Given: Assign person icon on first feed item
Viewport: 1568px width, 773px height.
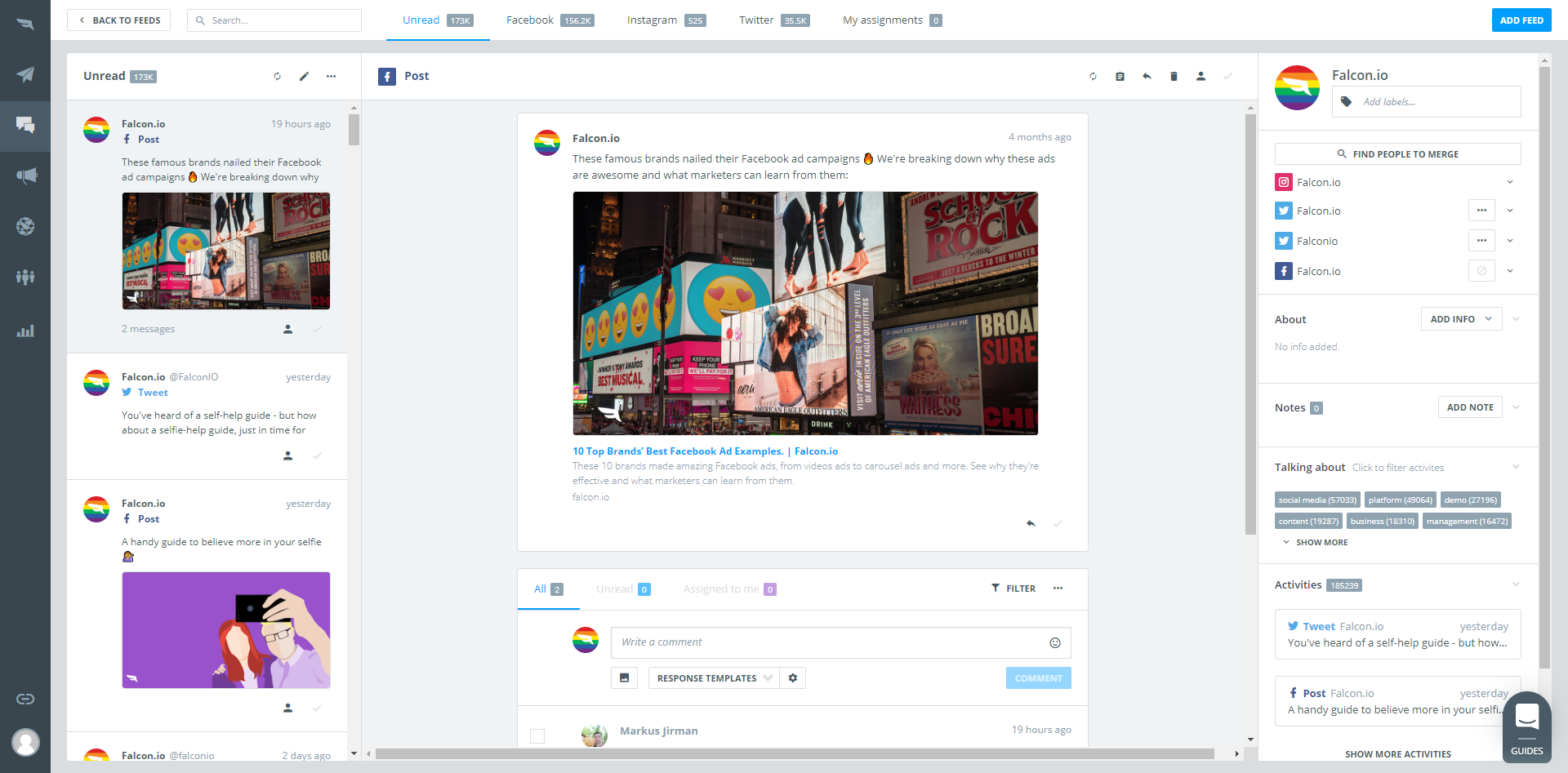Looking at the screenshot, I should [x=287, y=329].
